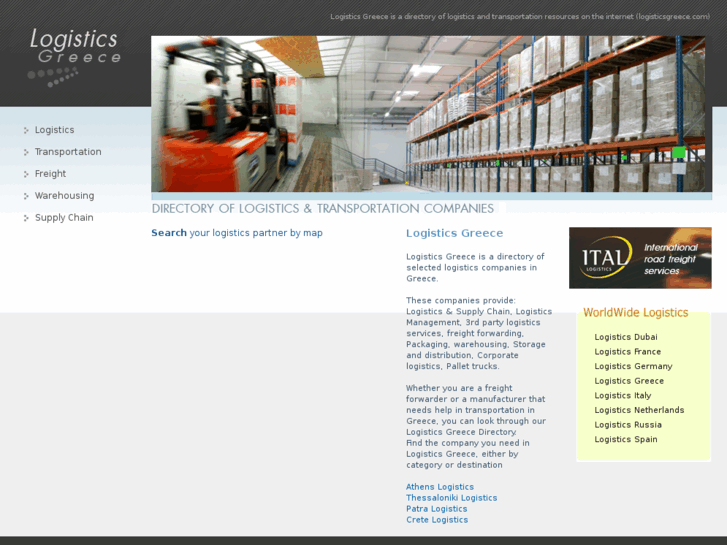The width and height of the screenshot is (727, 545).
Task: Go to Logistics Netherlands
Action: [x=639, y=410]
